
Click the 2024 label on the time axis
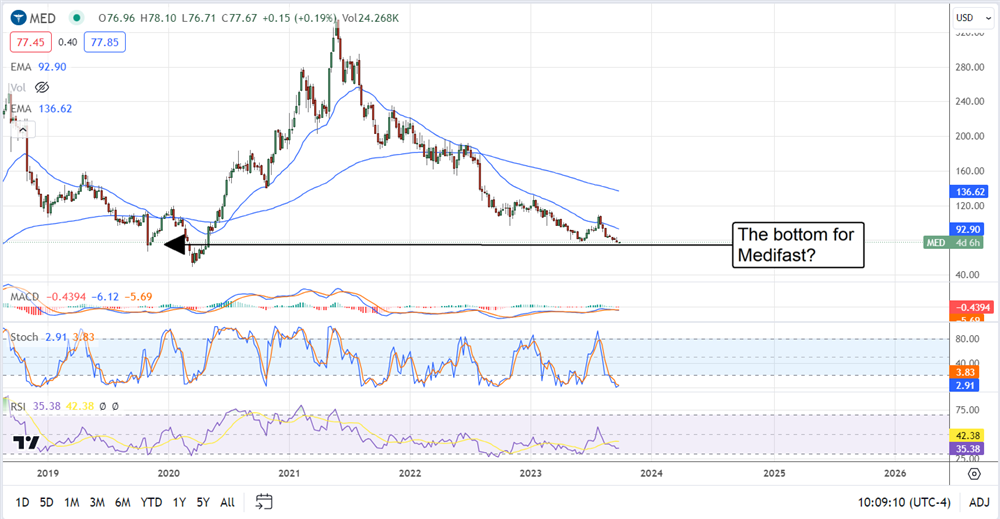click(651, 473)
